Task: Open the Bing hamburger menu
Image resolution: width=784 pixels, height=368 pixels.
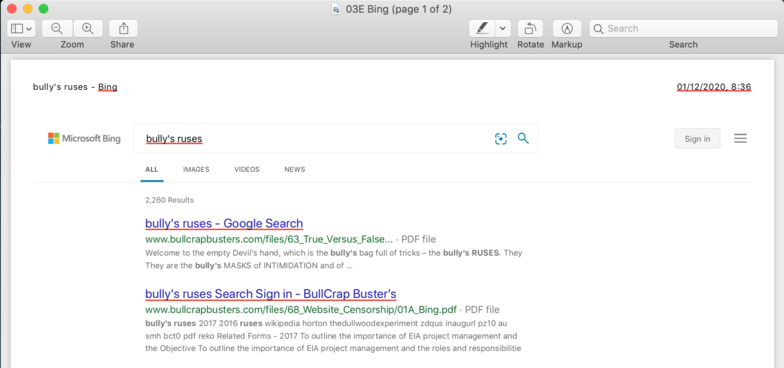Action: (740, 138)
